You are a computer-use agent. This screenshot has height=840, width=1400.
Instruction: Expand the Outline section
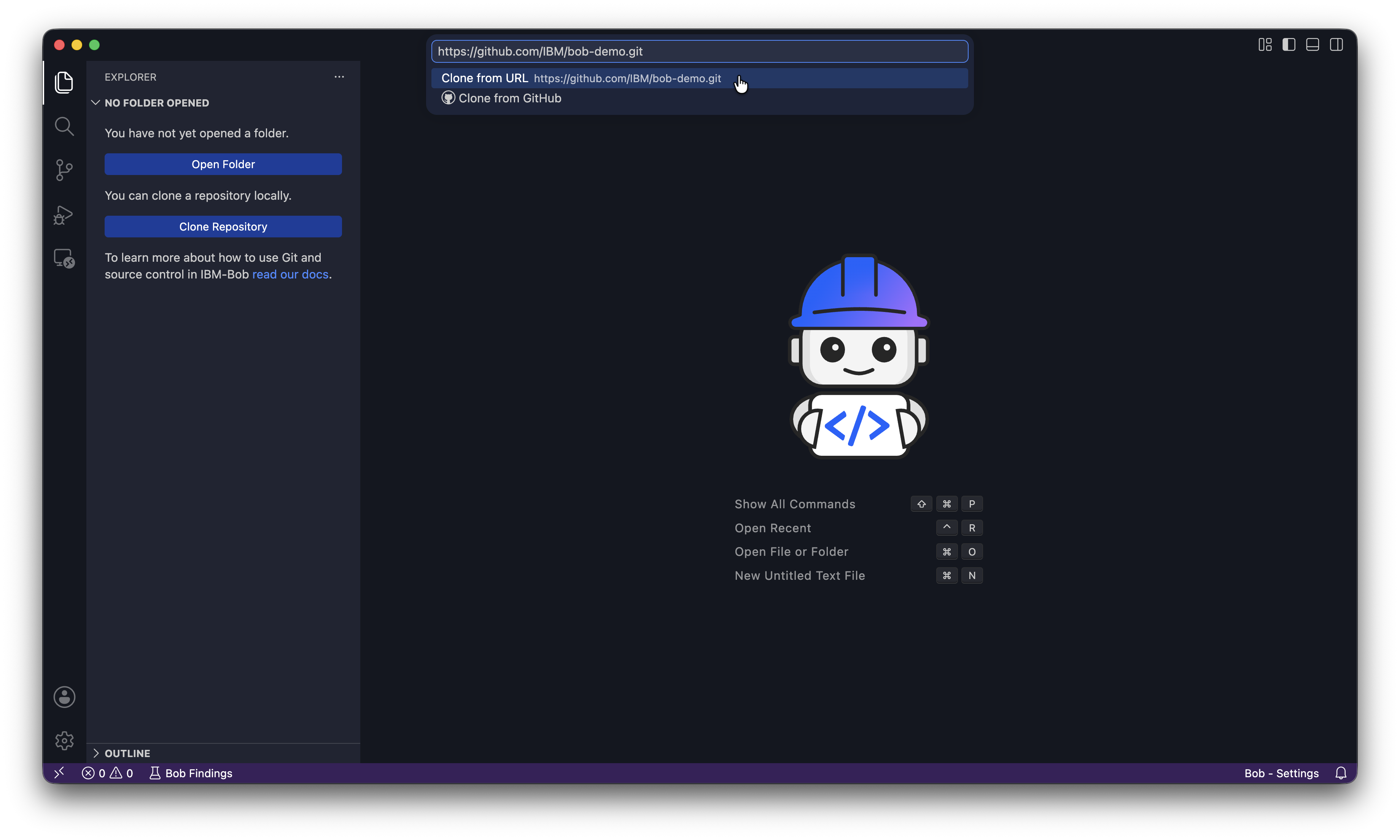95,753
